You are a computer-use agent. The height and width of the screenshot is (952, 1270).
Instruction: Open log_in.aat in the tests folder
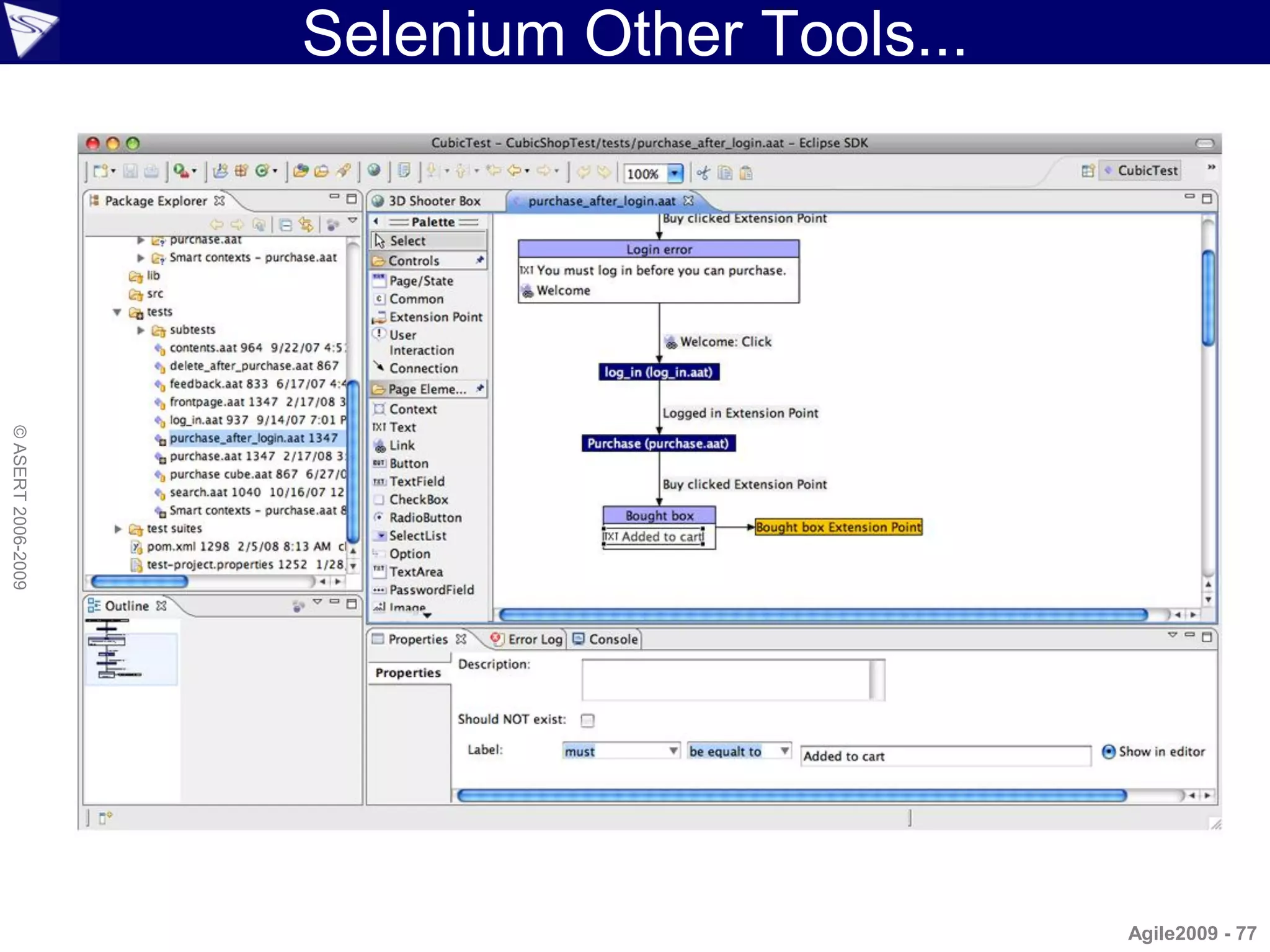[x=251, y=420]
